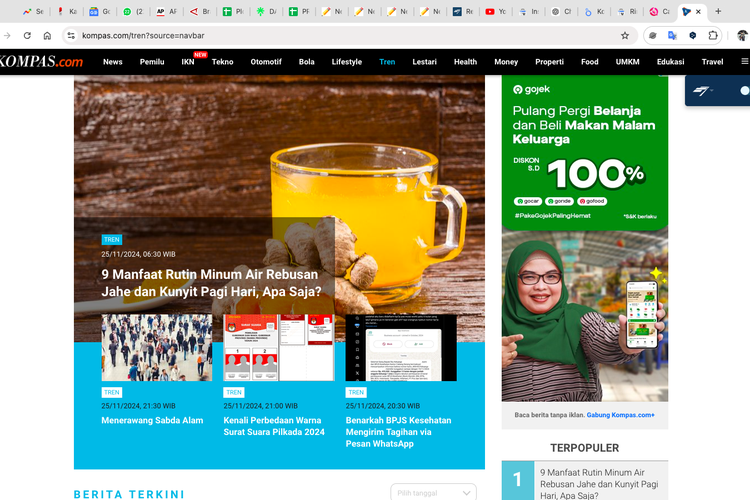Switch to the YouTube browser tab
750x500 pixels.
coord(495,12)
